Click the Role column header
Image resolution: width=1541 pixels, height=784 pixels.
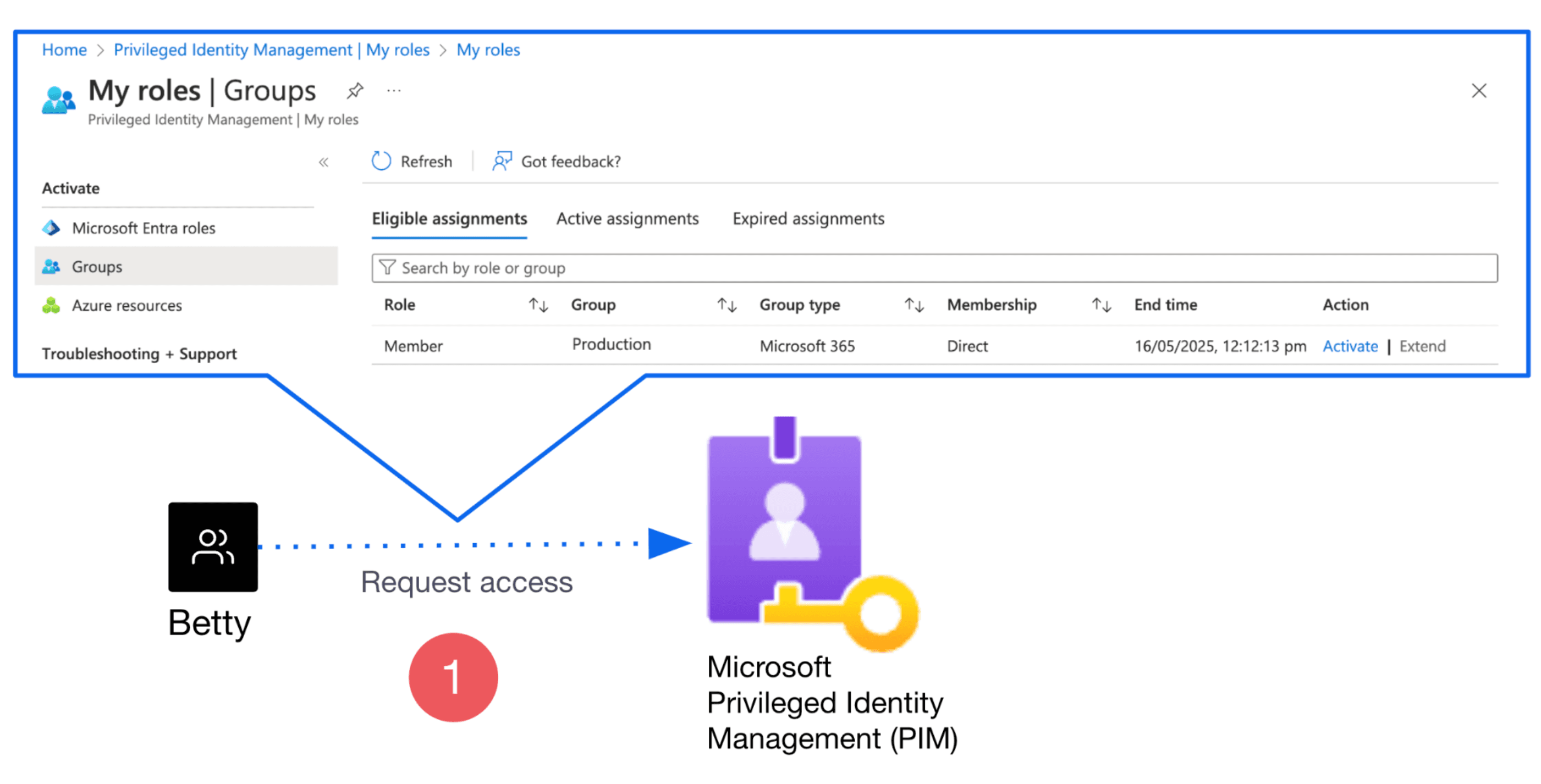click(x=400, y=305)
